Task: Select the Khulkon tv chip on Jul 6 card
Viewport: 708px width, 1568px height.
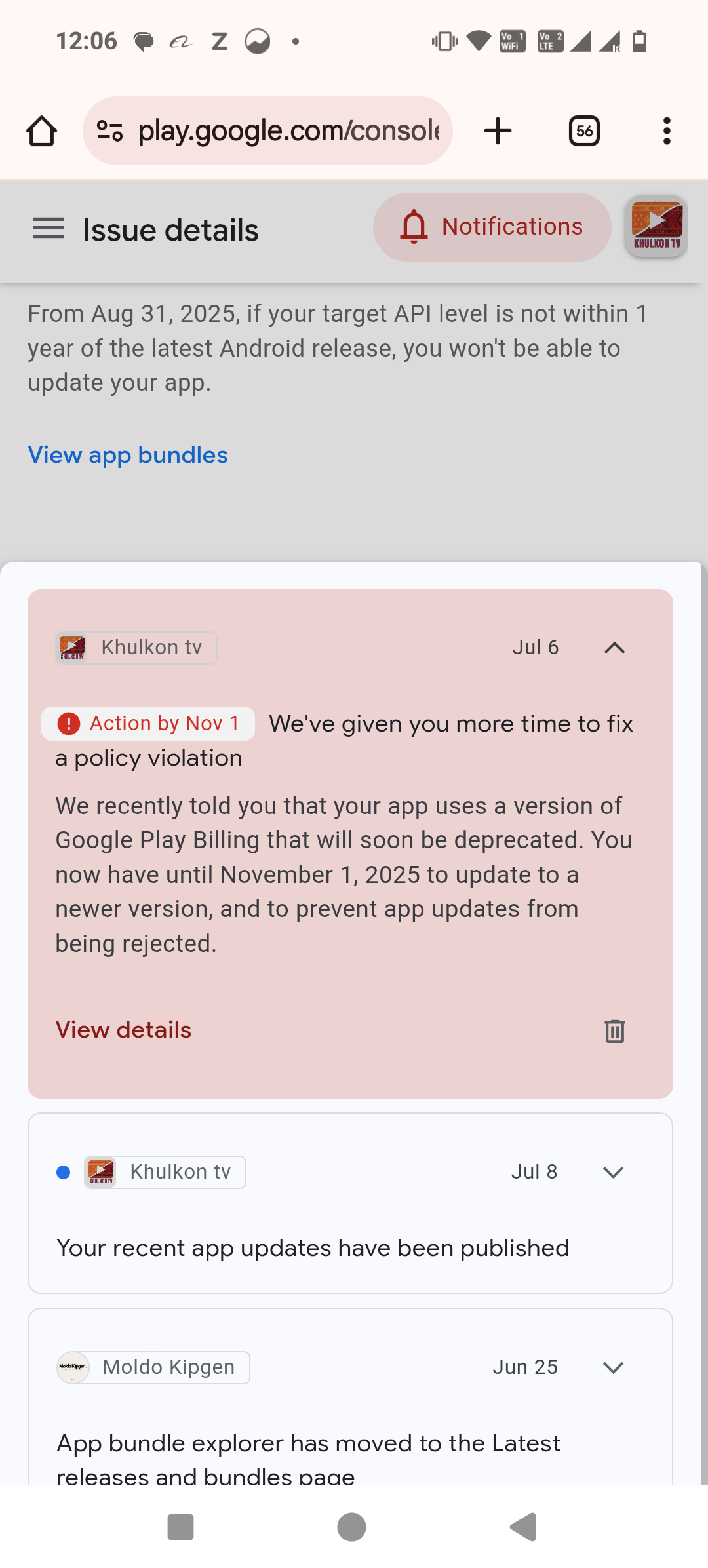Action: click(136, 648)
